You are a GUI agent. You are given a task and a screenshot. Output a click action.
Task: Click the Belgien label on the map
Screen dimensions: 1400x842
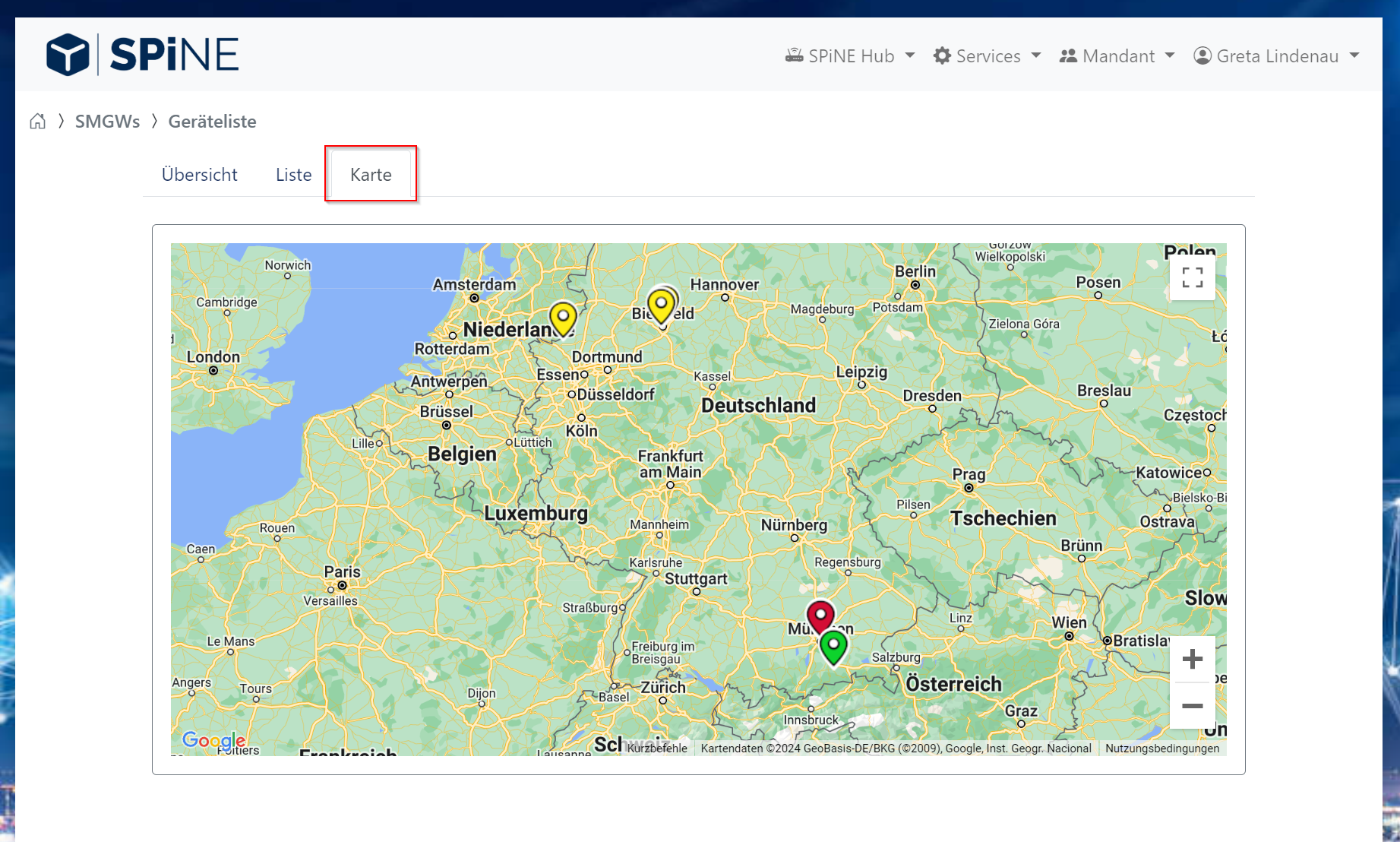pyautogui.click(x=462, y=454)
